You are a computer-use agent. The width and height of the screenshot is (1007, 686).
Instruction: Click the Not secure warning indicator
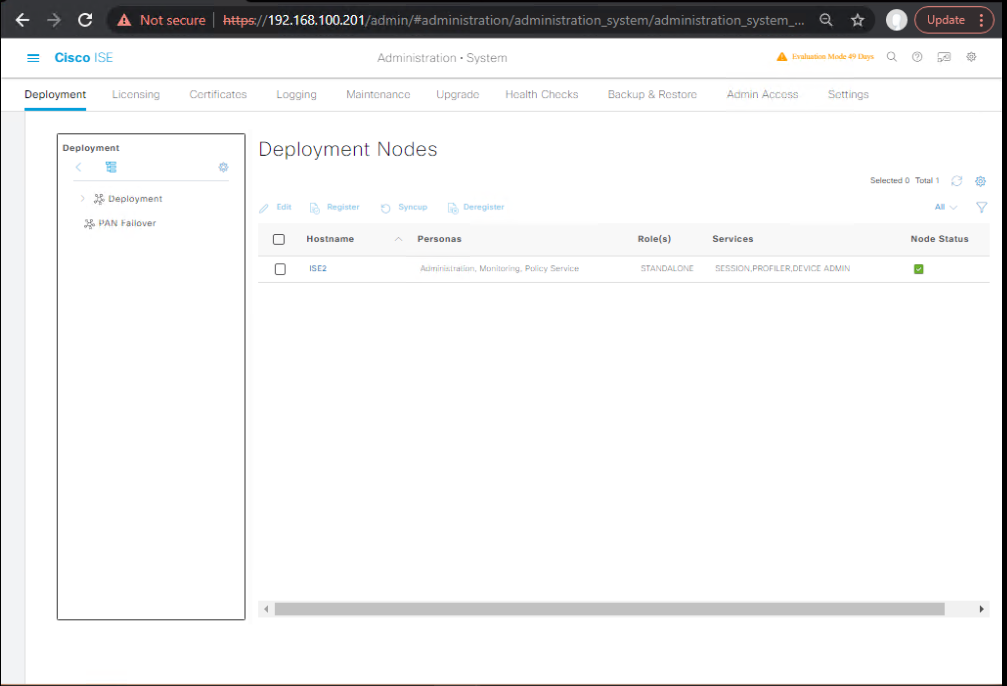(161, 20)
